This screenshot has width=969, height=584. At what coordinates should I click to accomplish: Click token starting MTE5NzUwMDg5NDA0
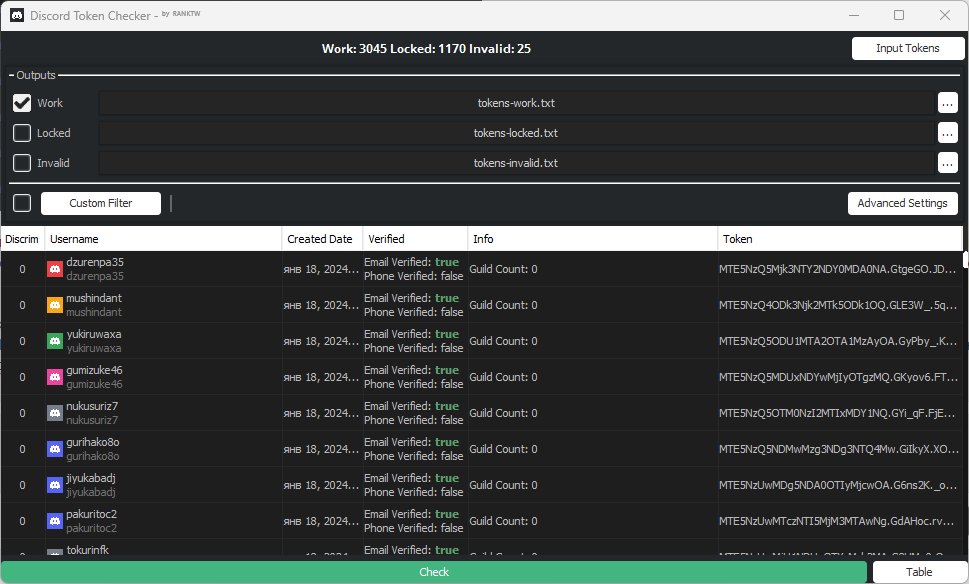click(x=837, y=485)
